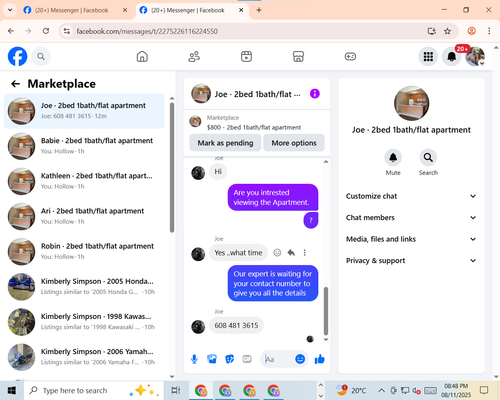
Task: Open a new browser tab
Action: (x=259, y=10)
